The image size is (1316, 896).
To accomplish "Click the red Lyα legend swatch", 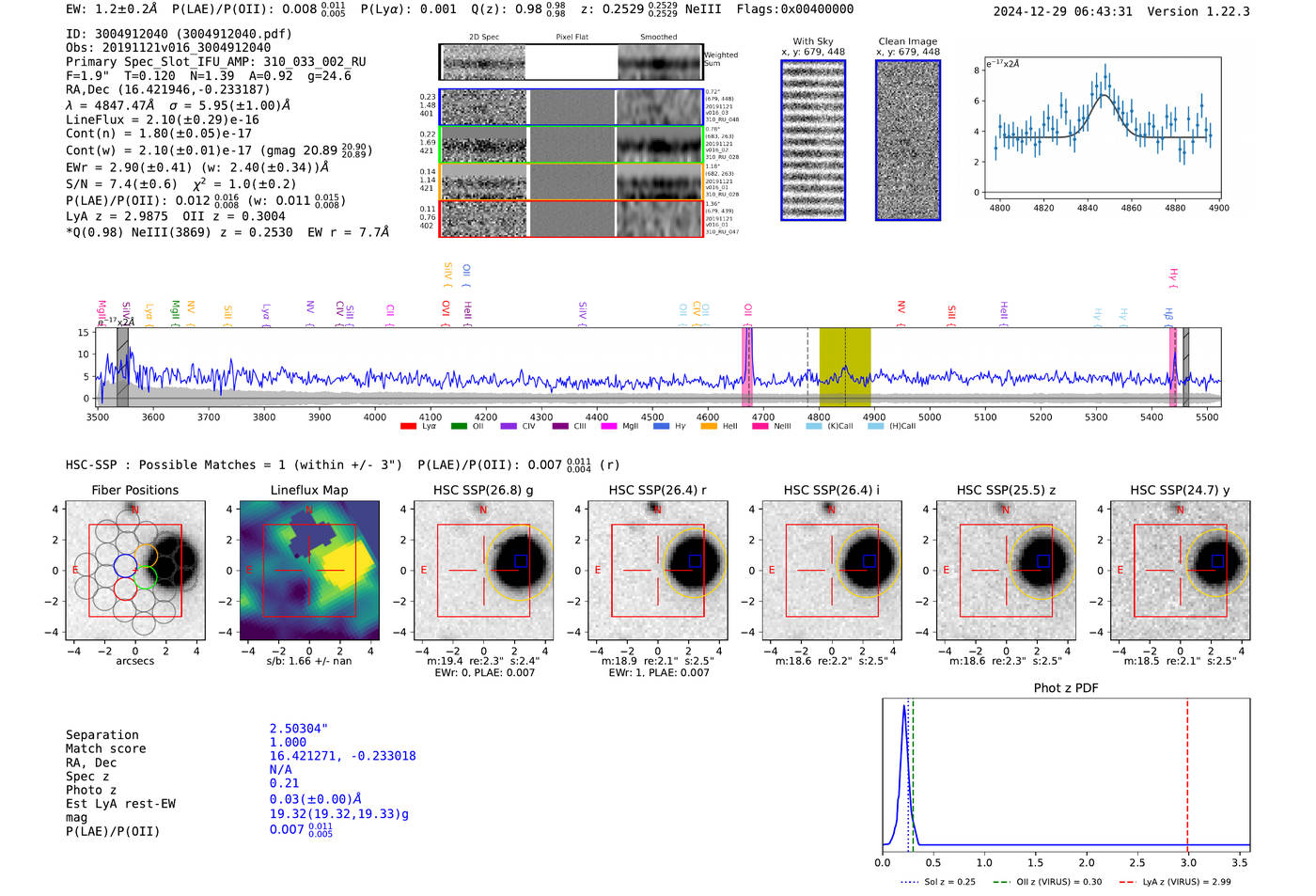I will click(408, 426).
